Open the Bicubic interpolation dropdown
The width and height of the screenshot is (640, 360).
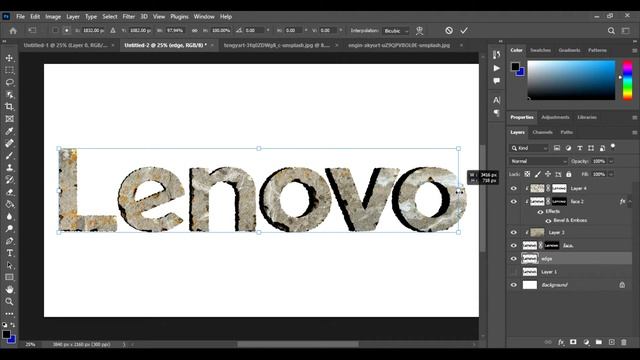396,31
